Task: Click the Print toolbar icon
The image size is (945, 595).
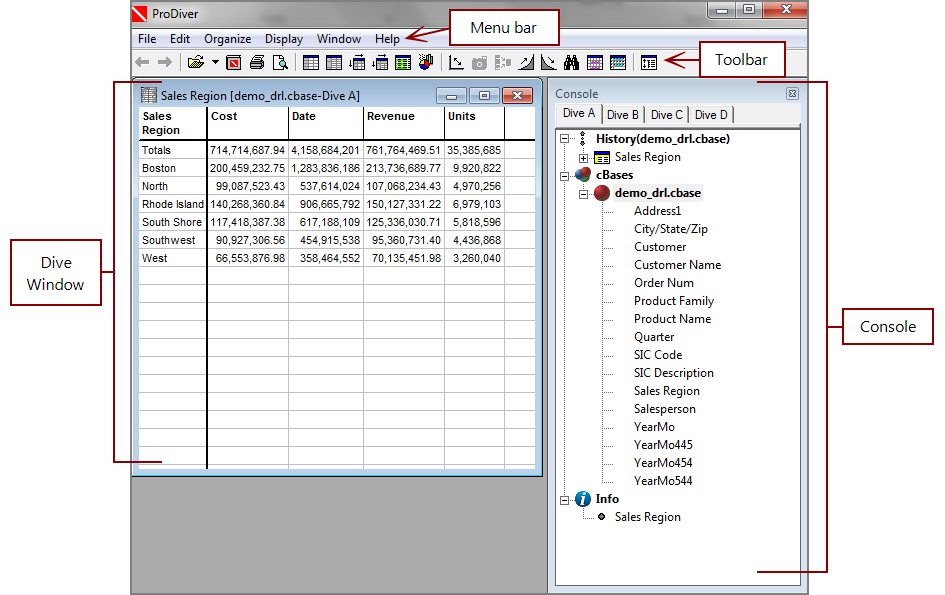Action: (257, 63)
